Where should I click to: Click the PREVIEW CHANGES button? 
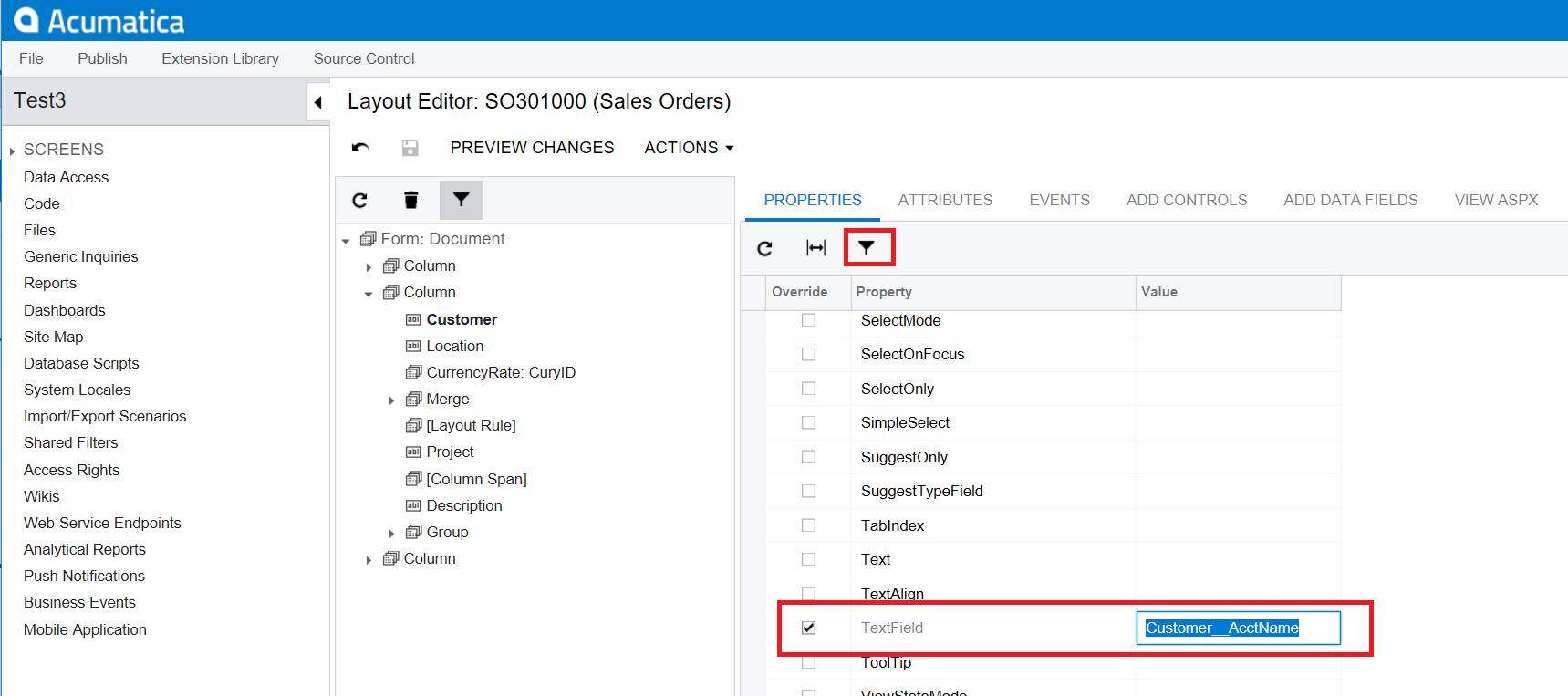pos(532,148)
